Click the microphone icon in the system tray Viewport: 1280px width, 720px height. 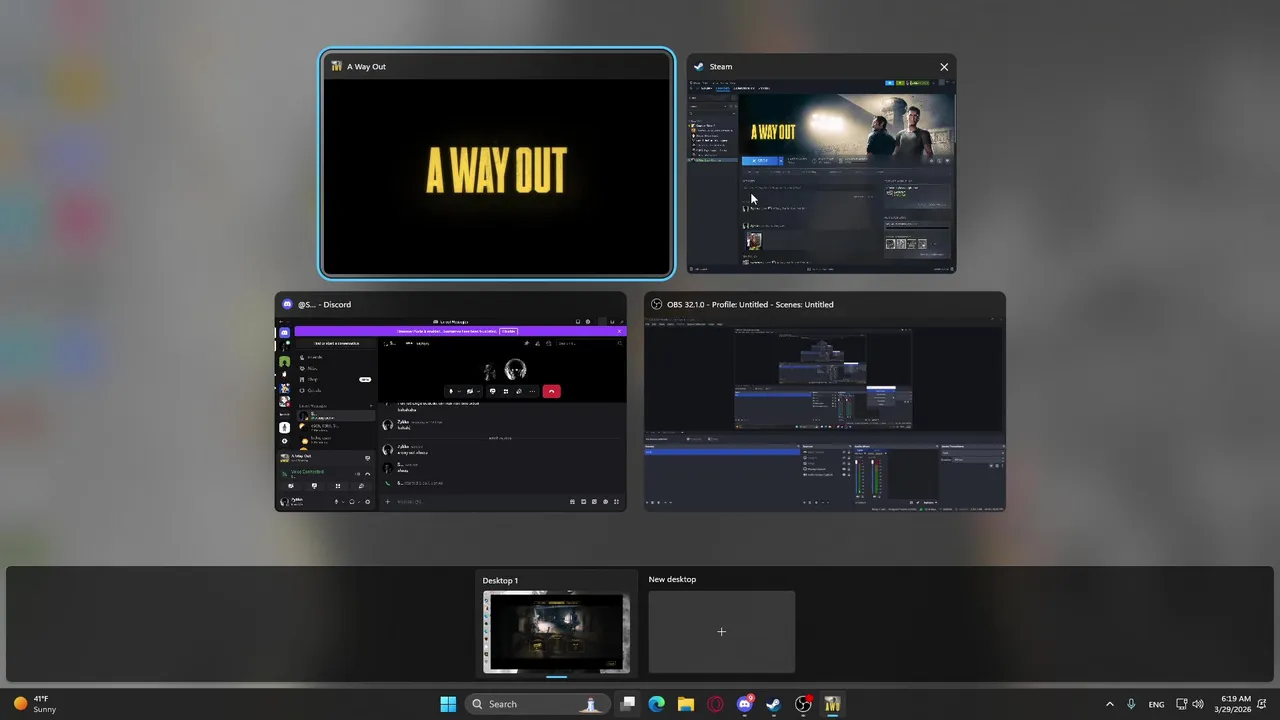[x=1131, y=704]
